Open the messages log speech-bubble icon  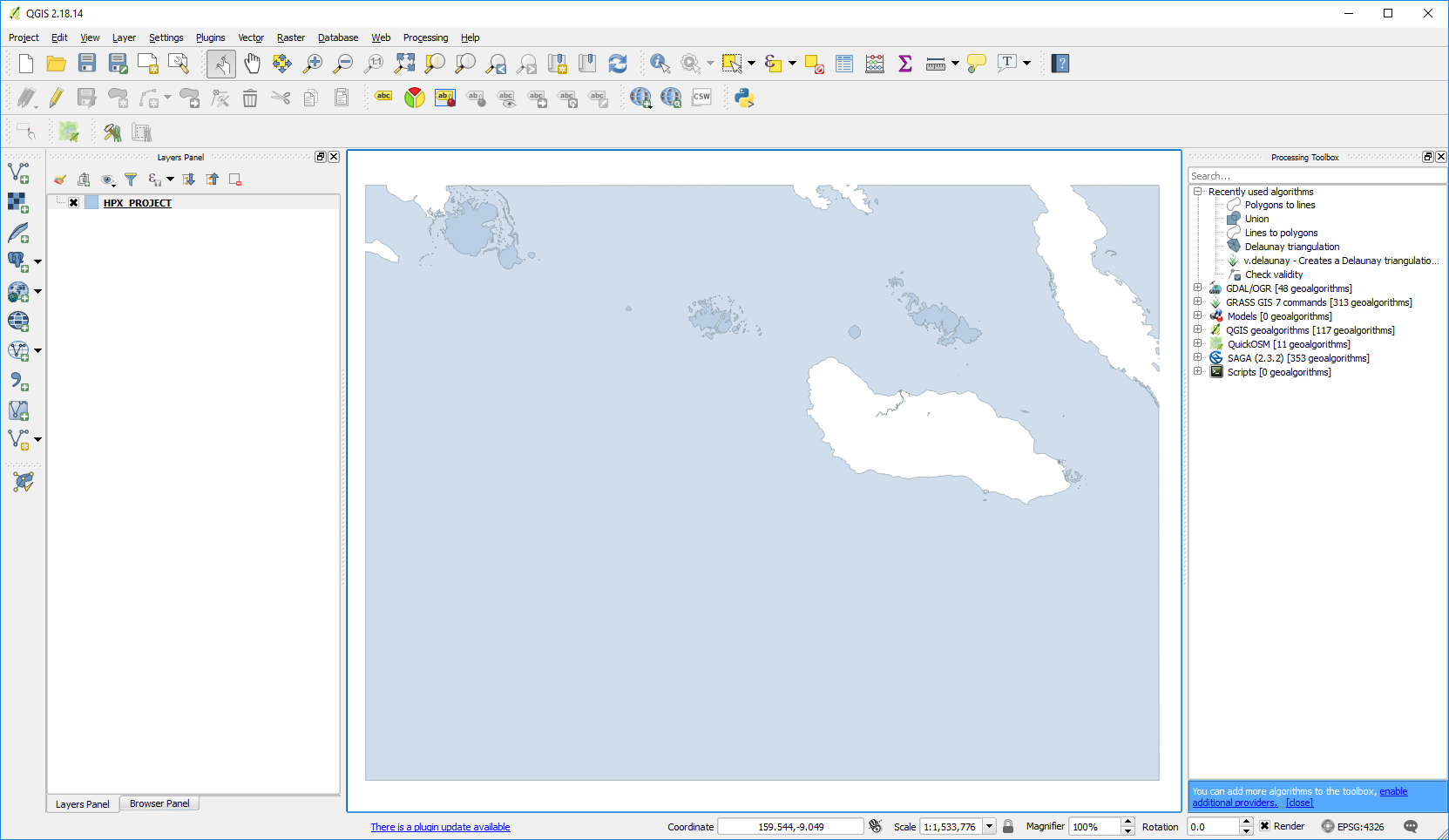[x=1411, y=826]
